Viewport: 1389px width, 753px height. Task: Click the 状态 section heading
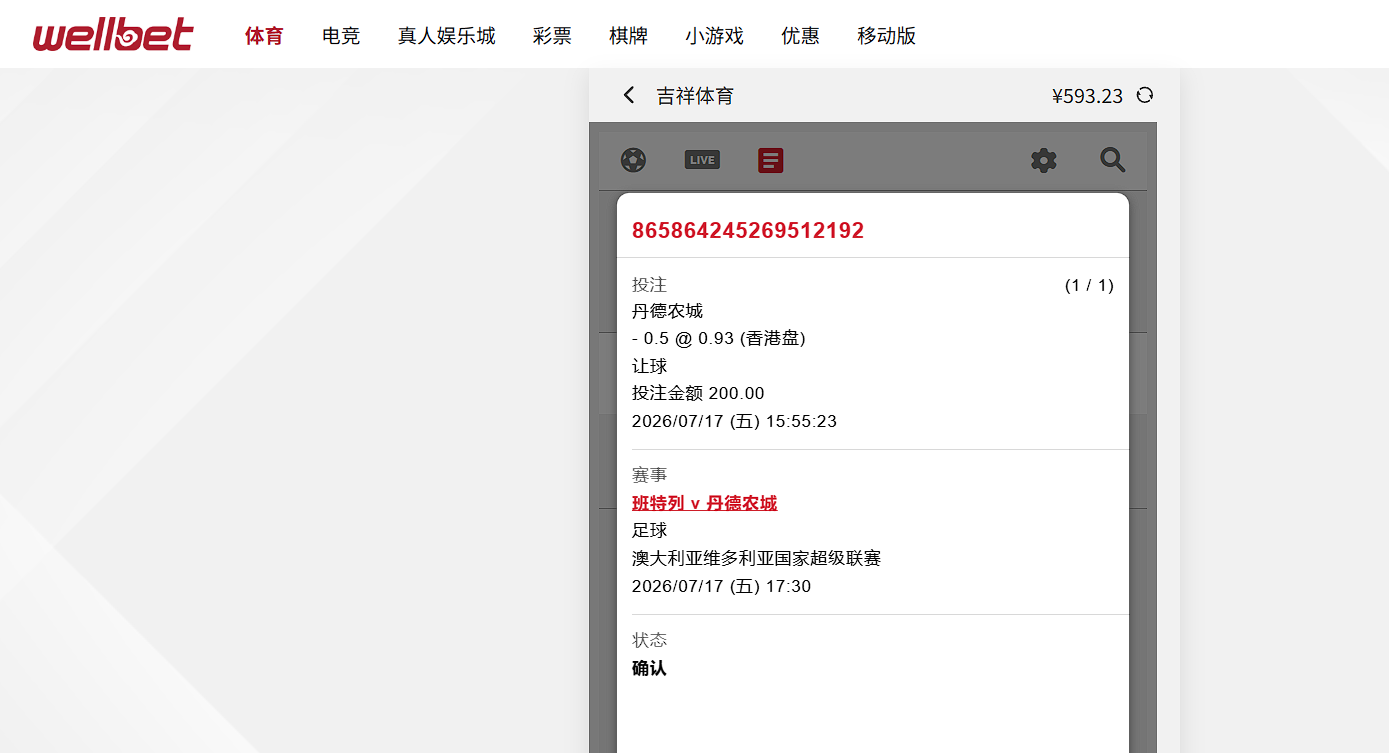point(649,640)
